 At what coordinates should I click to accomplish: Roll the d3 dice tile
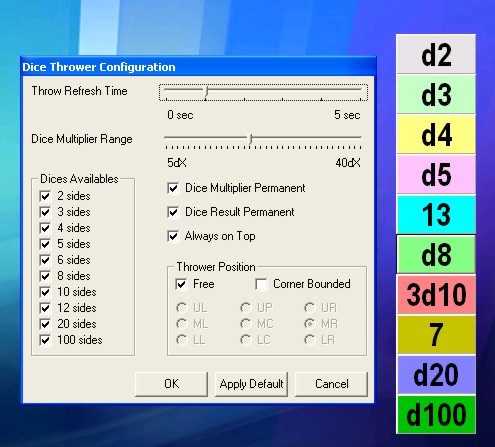(436, 94)
